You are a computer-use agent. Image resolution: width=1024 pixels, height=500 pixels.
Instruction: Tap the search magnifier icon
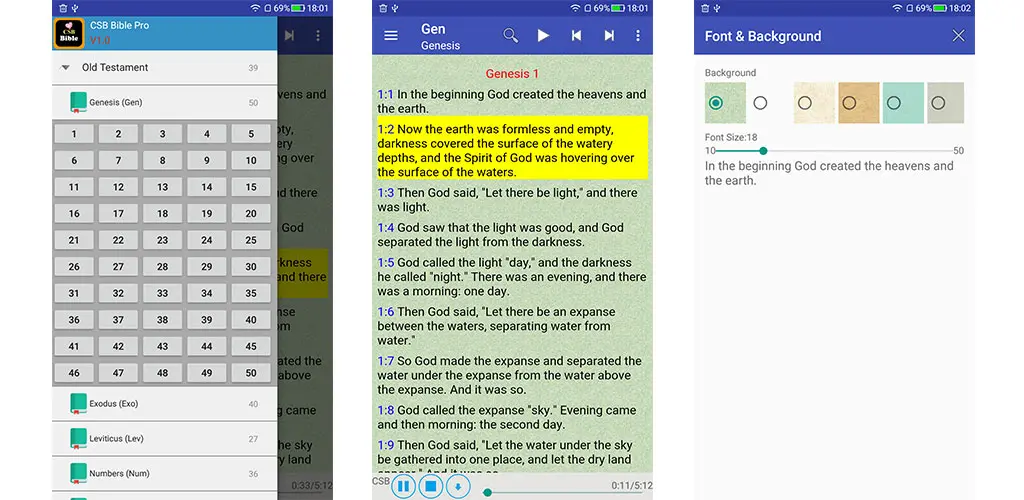point(510,36)
